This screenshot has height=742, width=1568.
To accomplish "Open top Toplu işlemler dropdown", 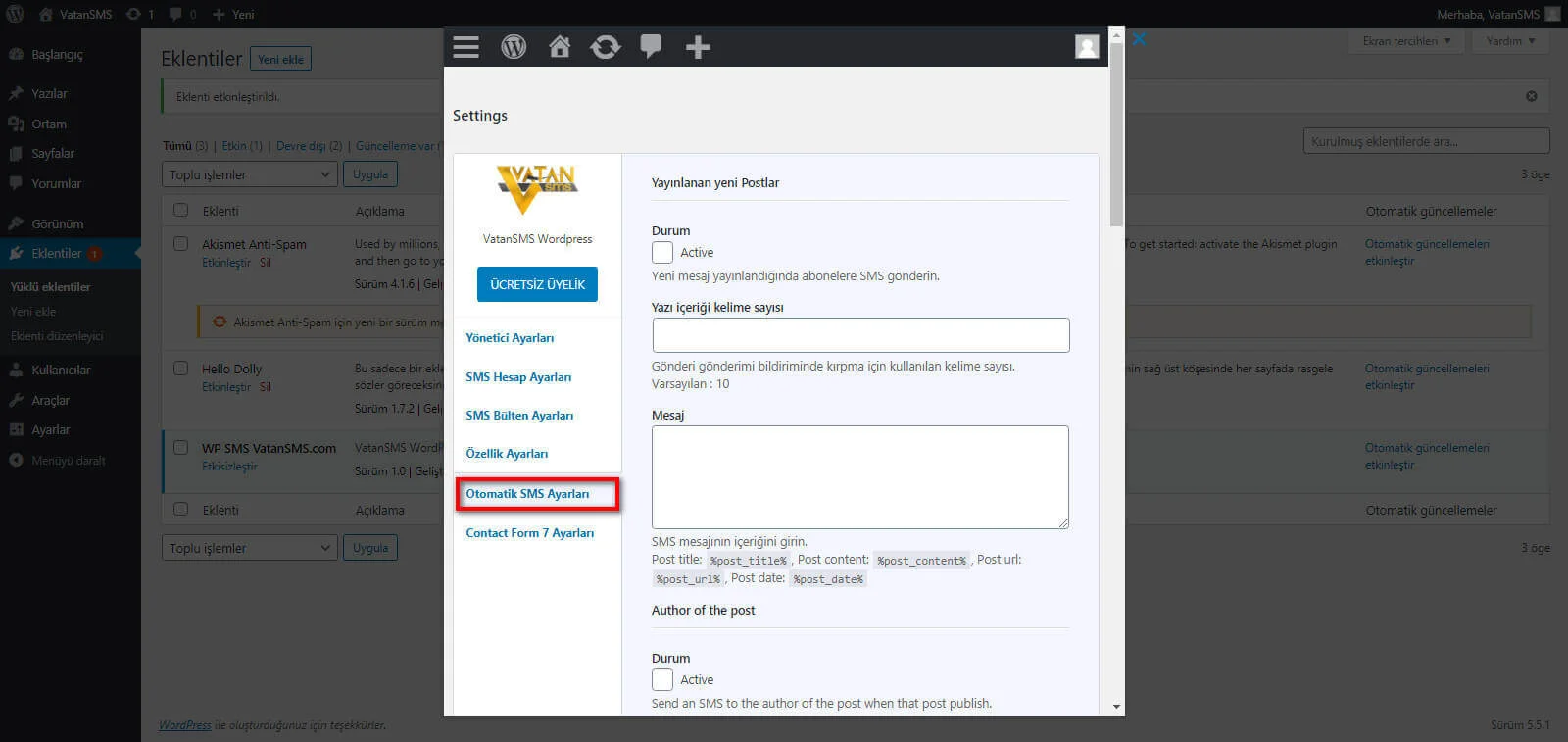I will pyautogui.click(x=250, y=174).
